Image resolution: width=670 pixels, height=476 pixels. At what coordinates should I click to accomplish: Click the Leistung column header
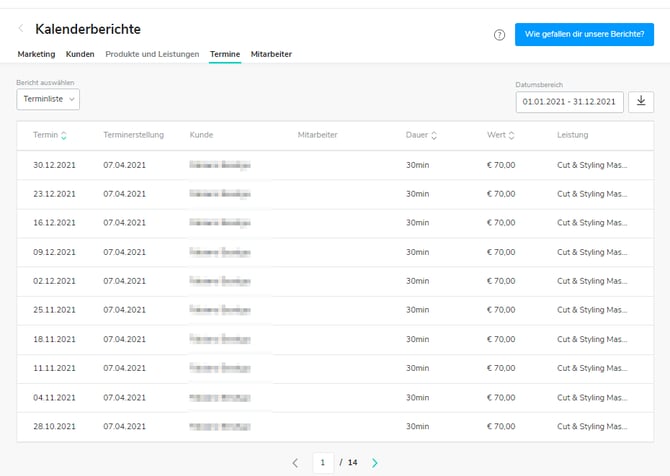(x=572, y=135)
